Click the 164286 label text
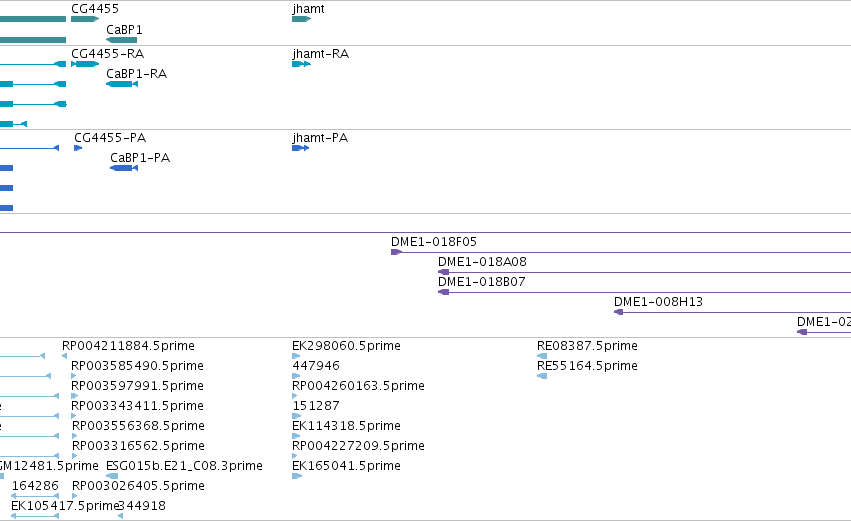Screen dimensions: 851x521 35,486
